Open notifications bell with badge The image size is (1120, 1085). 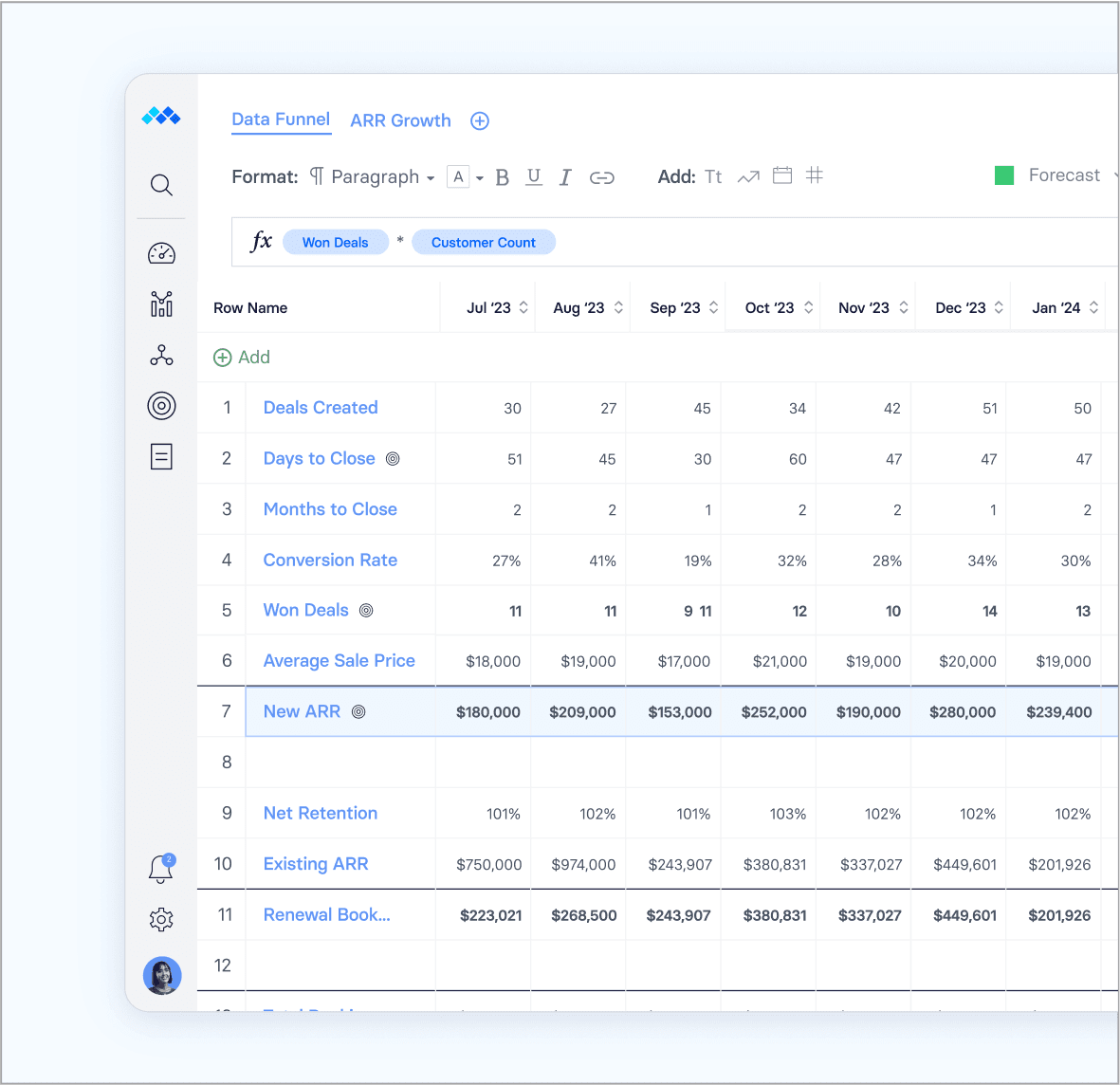tap(161, 869)
